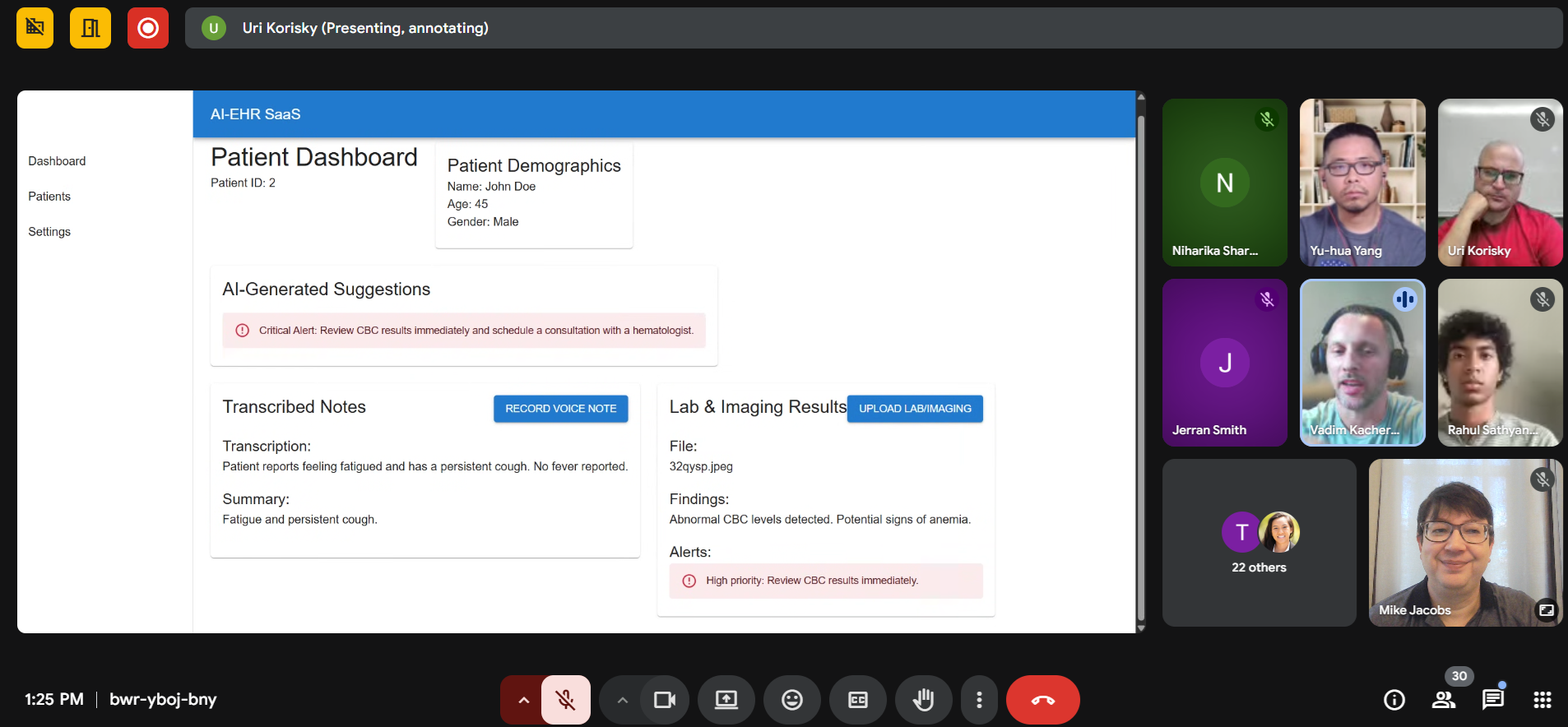The width and height of the screenshot is (1568, 727).
Task: Click the shared screen scrollbar's down arrow
Action: (x=1141, y=628)
